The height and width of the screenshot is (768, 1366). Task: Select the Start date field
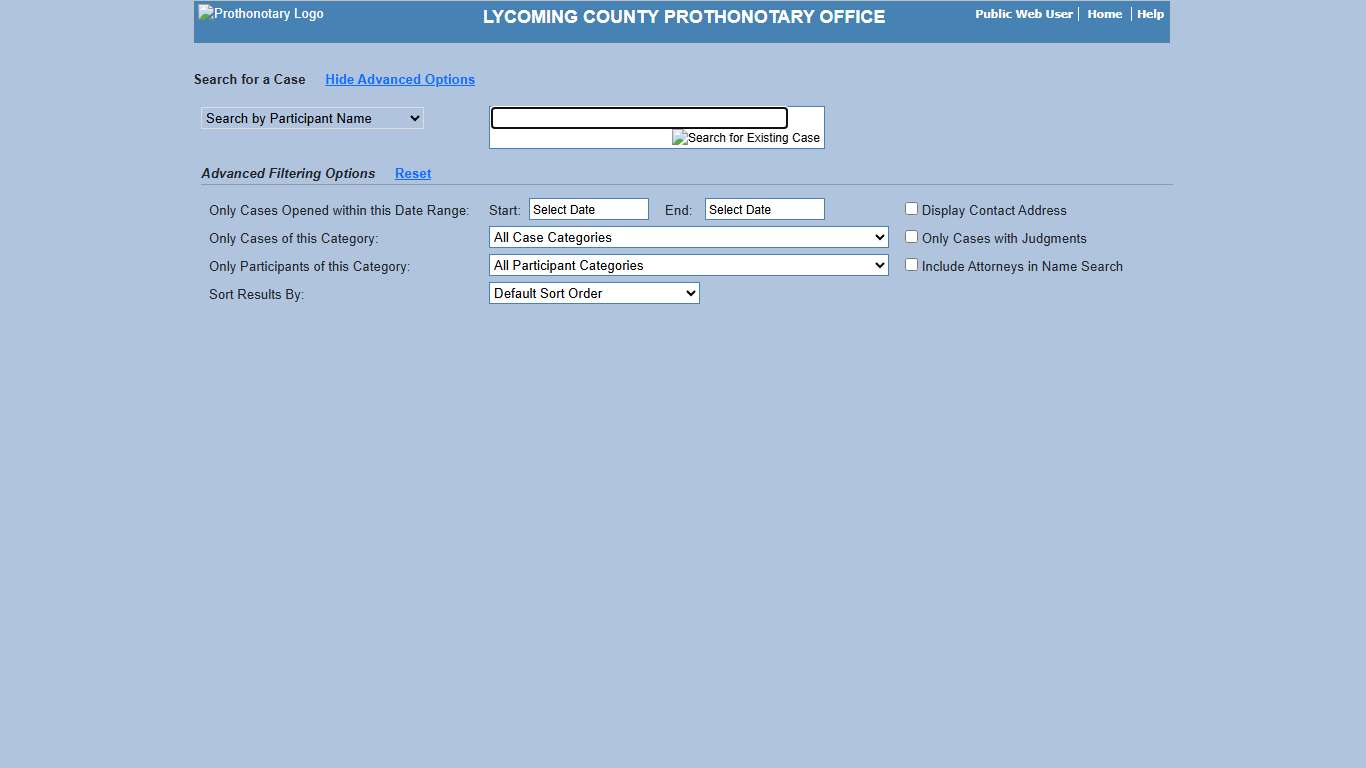pos(588,209)
